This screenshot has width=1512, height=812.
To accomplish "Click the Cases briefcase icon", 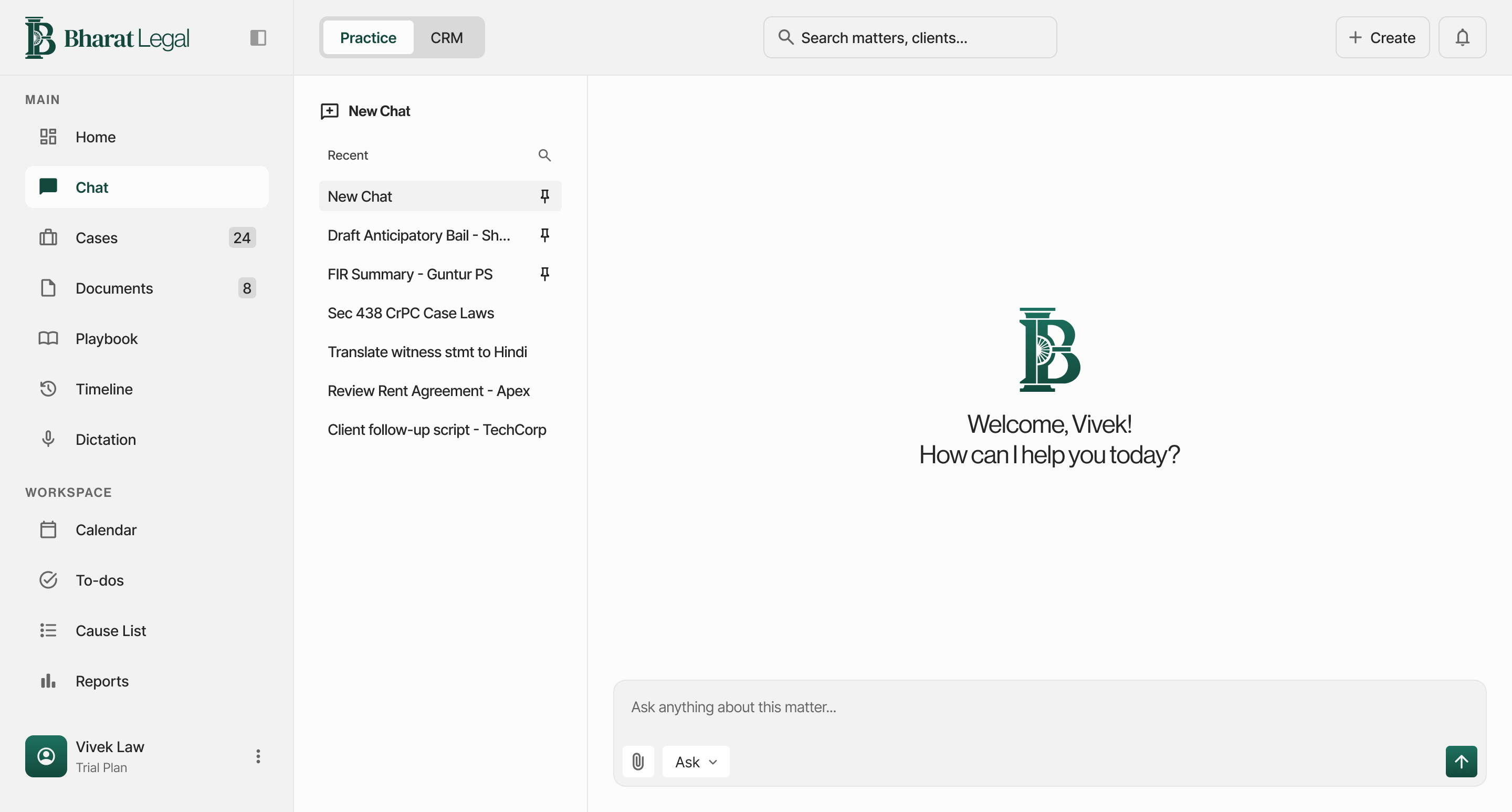I will tap(48, 237).
